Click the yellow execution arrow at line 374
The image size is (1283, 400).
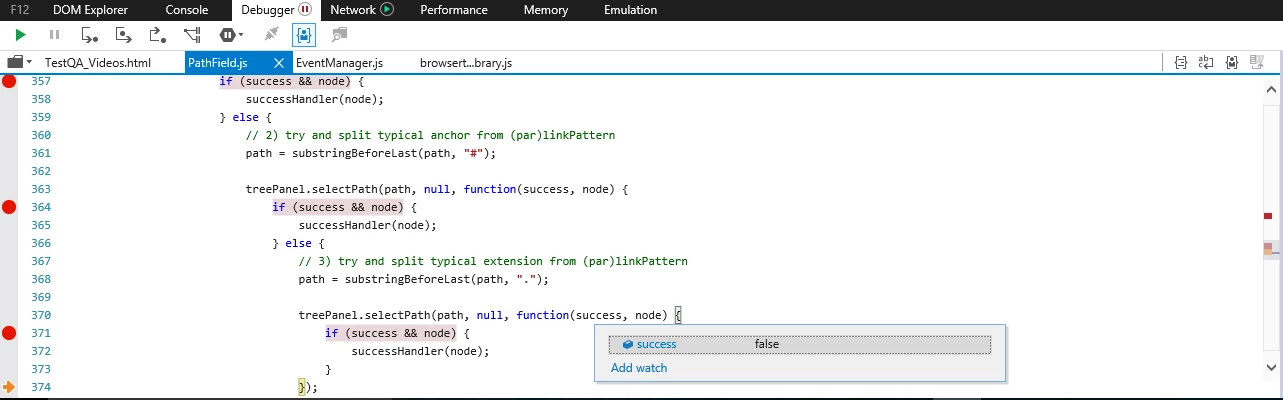click(9, 387)
